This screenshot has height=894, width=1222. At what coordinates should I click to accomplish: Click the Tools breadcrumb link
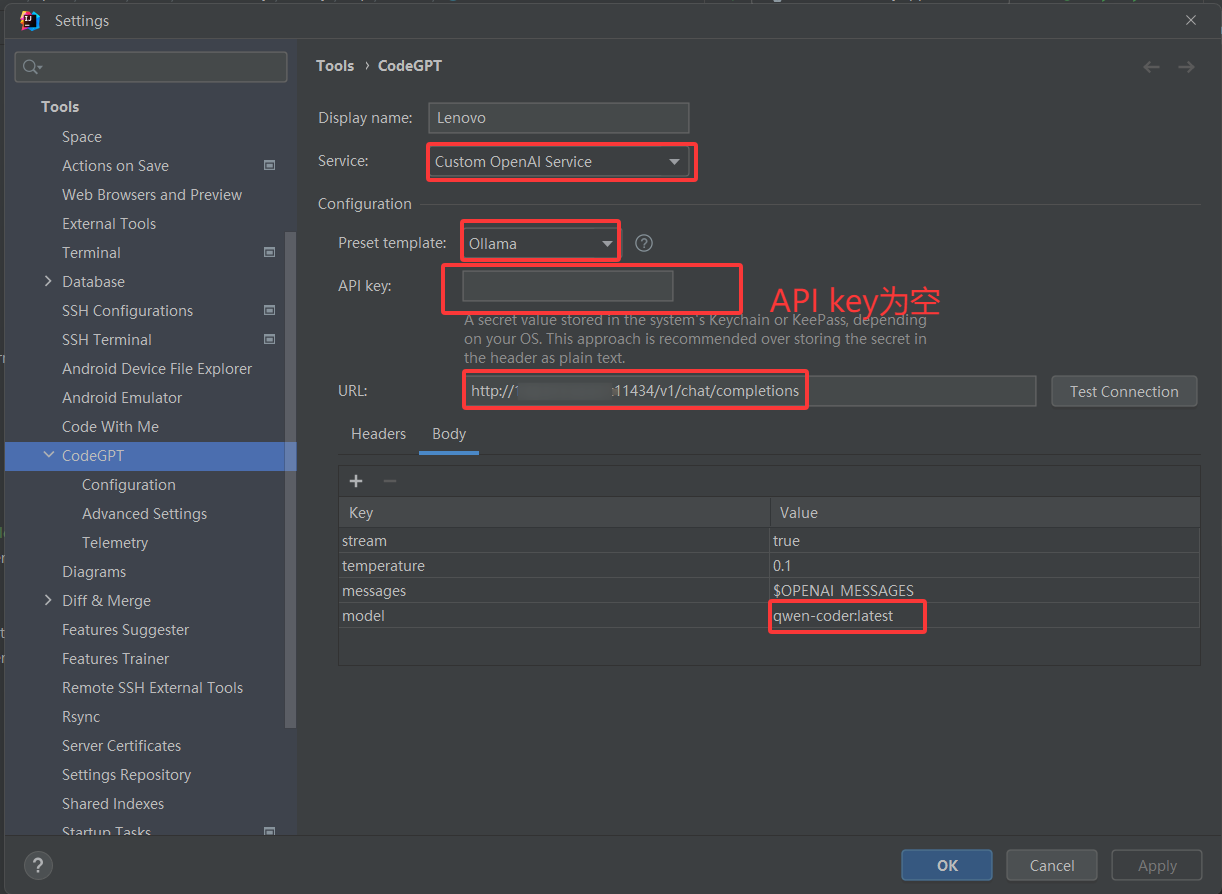click(x=335, y=66)
